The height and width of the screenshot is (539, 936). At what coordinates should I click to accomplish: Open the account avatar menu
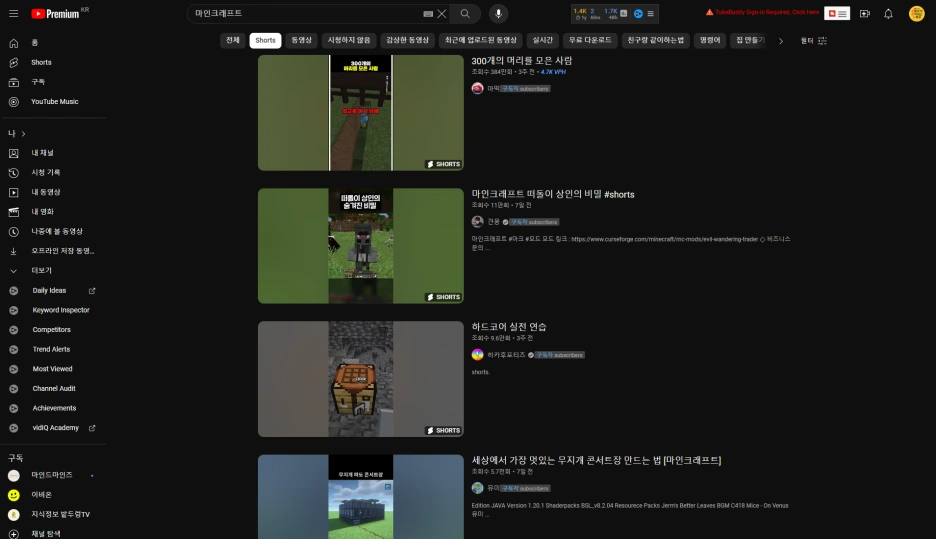pyautogui.click(x=916, y=13)
